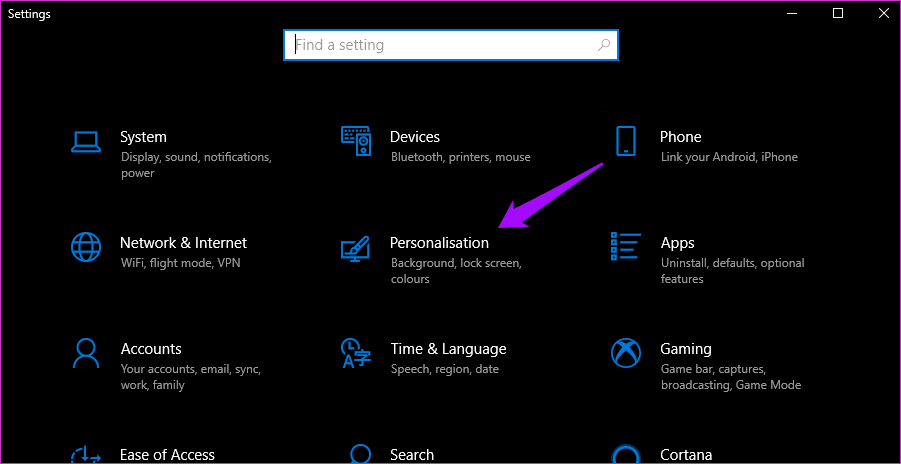
Task: Open Network & Internet settings title
Action: coord(183,243)
